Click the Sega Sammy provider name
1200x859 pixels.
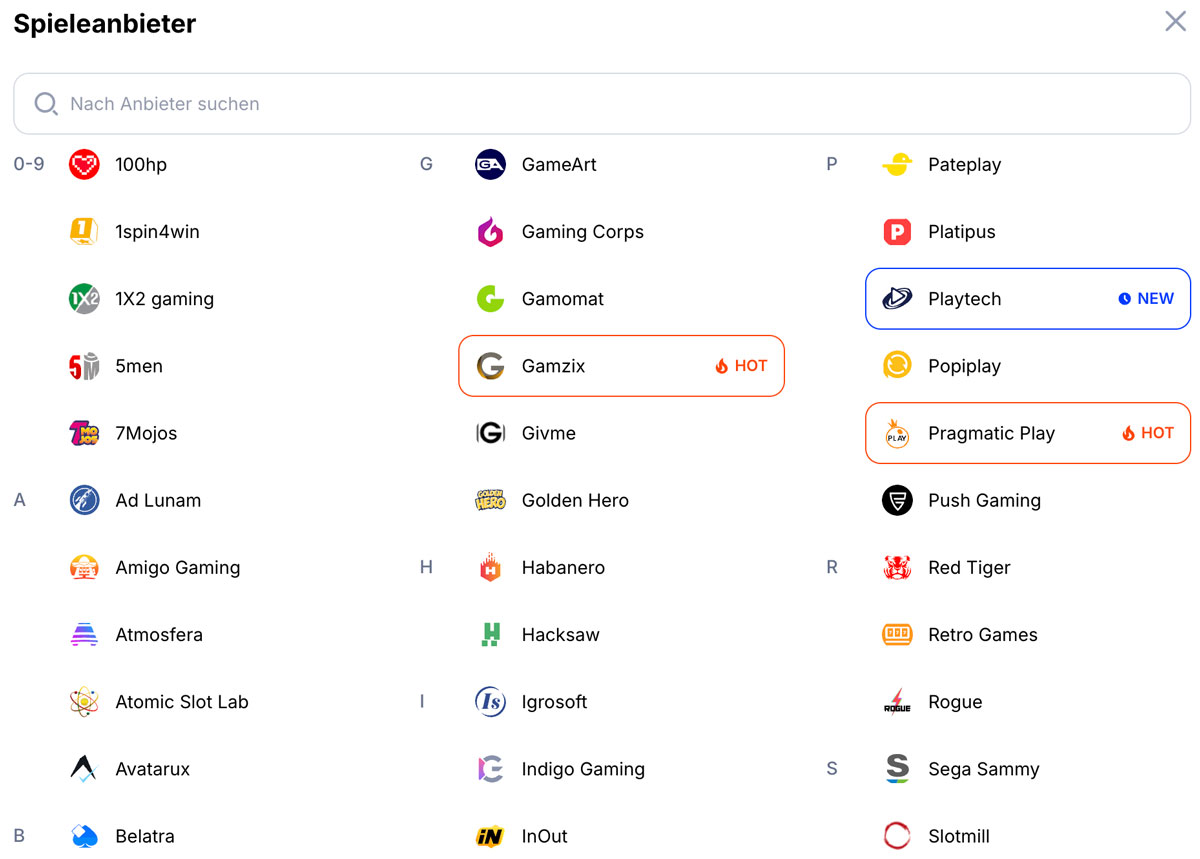coord(984,769)
